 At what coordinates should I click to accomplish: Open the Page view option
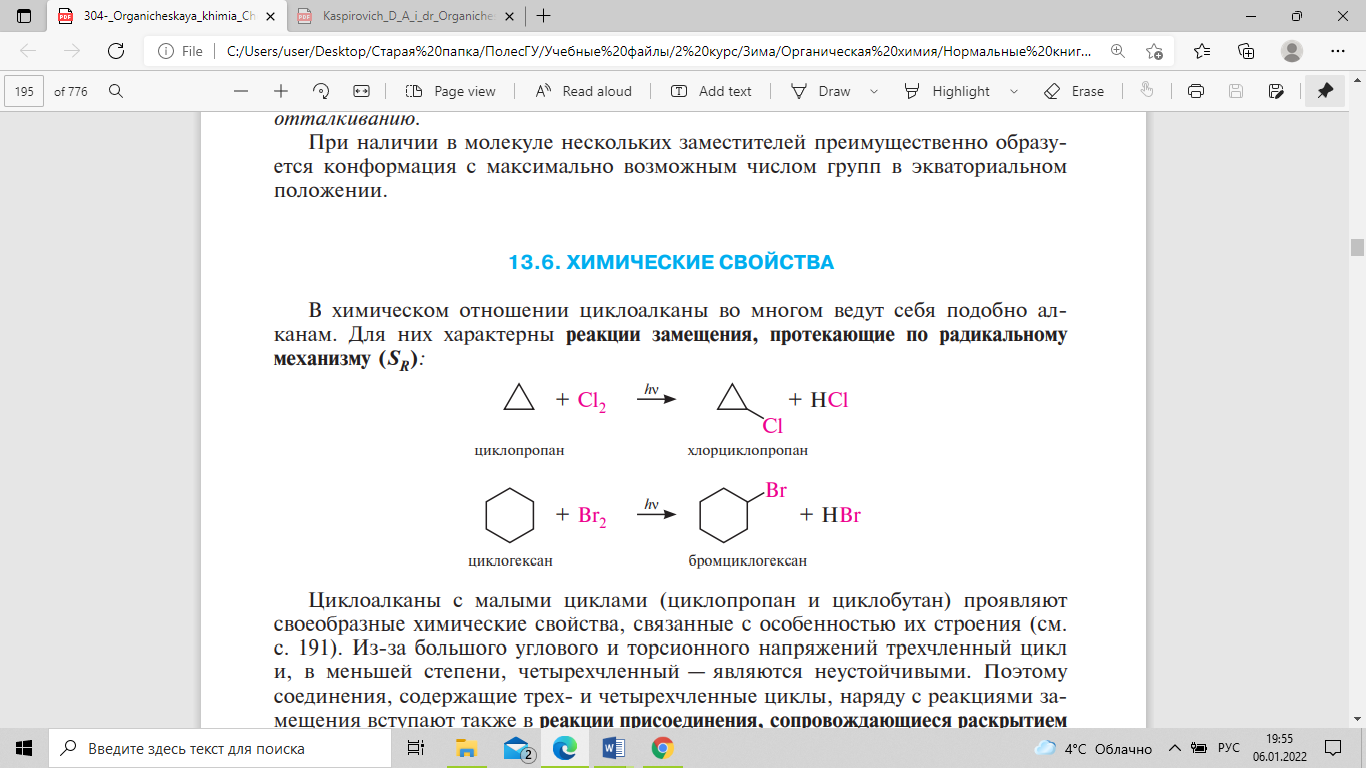(x=452, y=91)
